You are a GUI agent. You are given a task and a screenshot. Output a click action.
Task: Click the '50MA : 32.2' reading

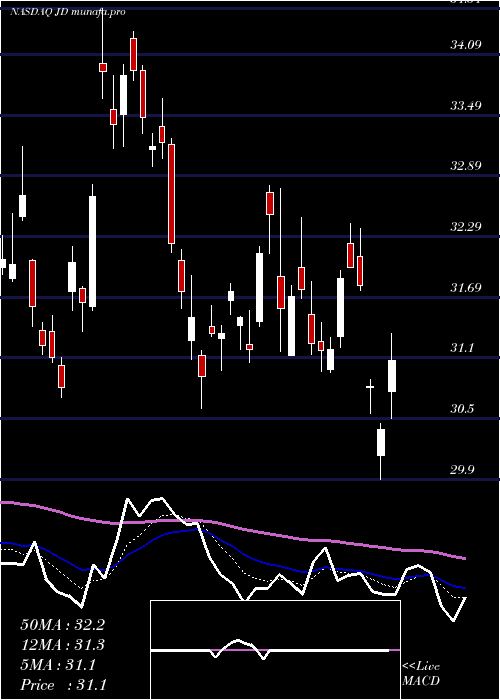point(62,625)
